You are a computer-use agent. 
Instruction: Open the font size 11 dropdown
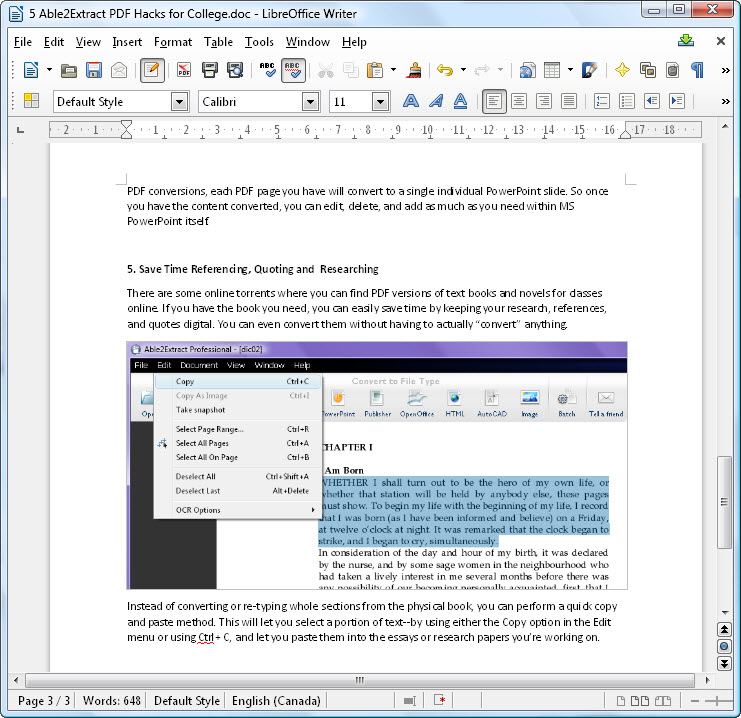380,102
